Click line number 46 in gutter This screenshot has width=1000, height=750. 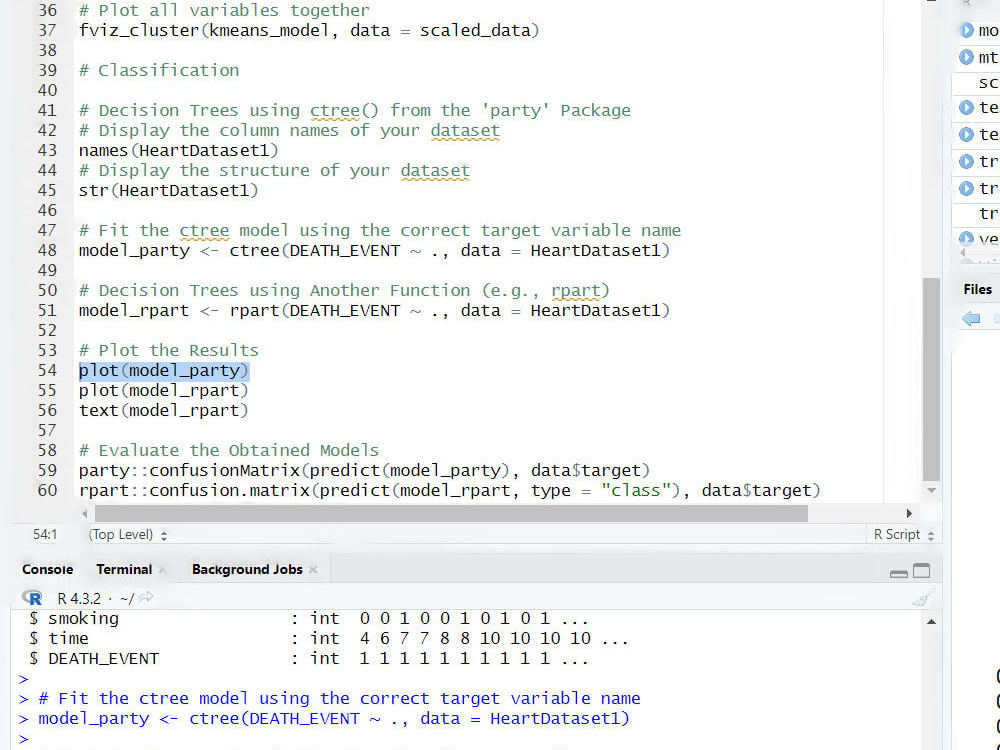click(47, 210)
